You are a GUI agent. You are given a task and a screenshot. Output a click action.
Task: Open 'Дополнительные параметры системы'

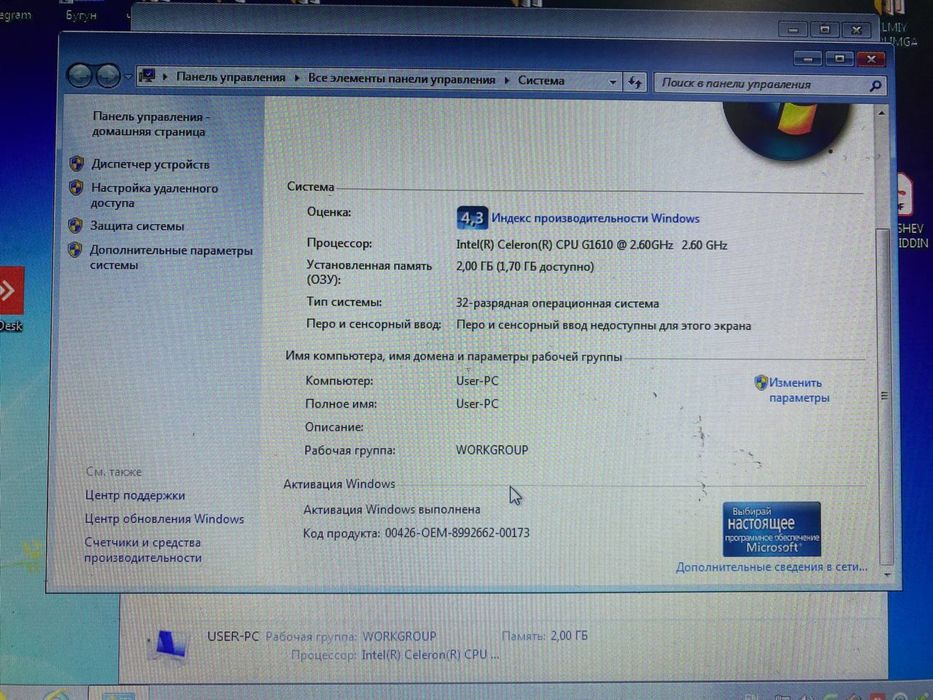(x=171, y=257)
